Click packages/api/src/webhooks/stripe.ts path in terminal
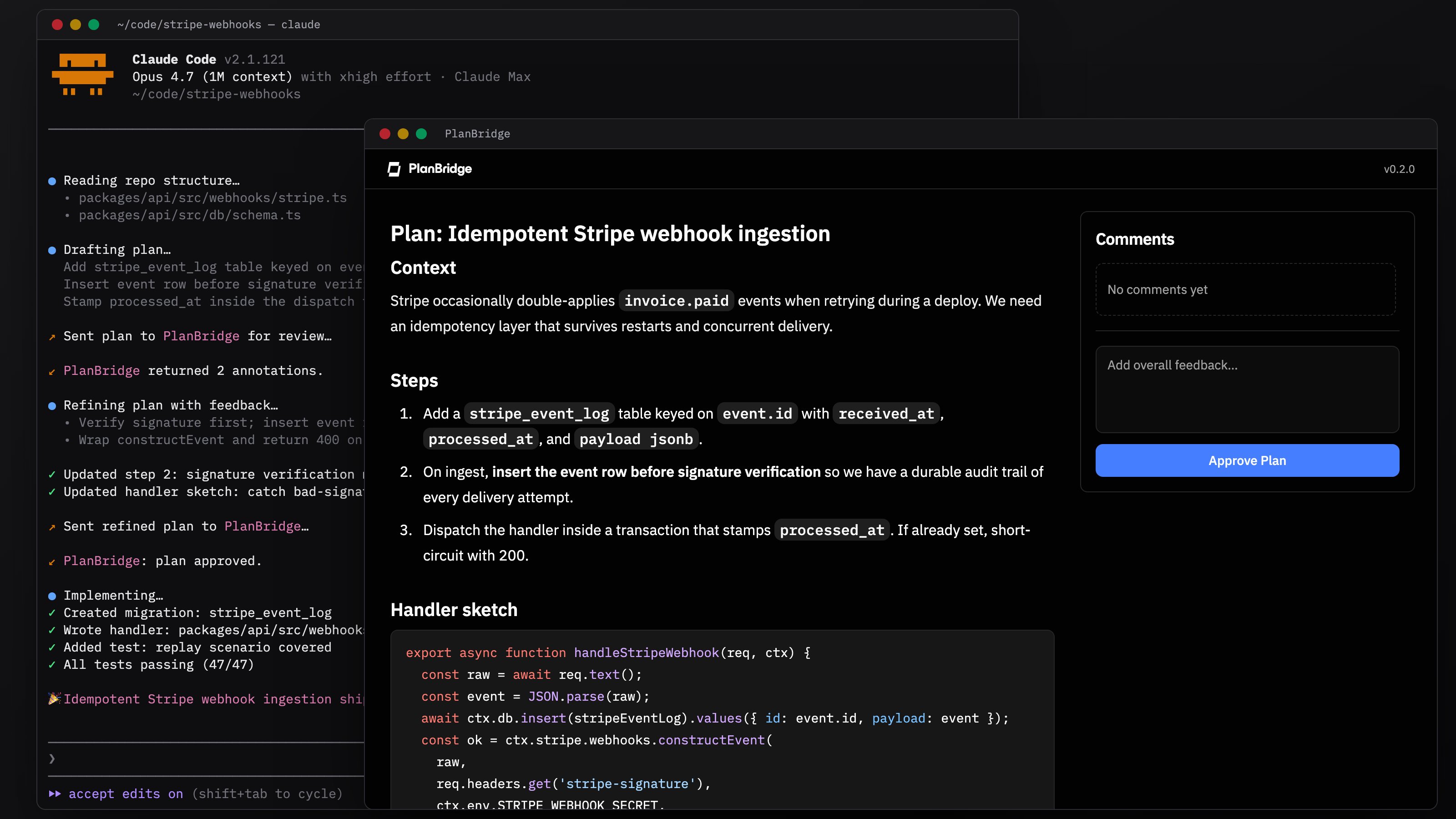 (212, 198)
